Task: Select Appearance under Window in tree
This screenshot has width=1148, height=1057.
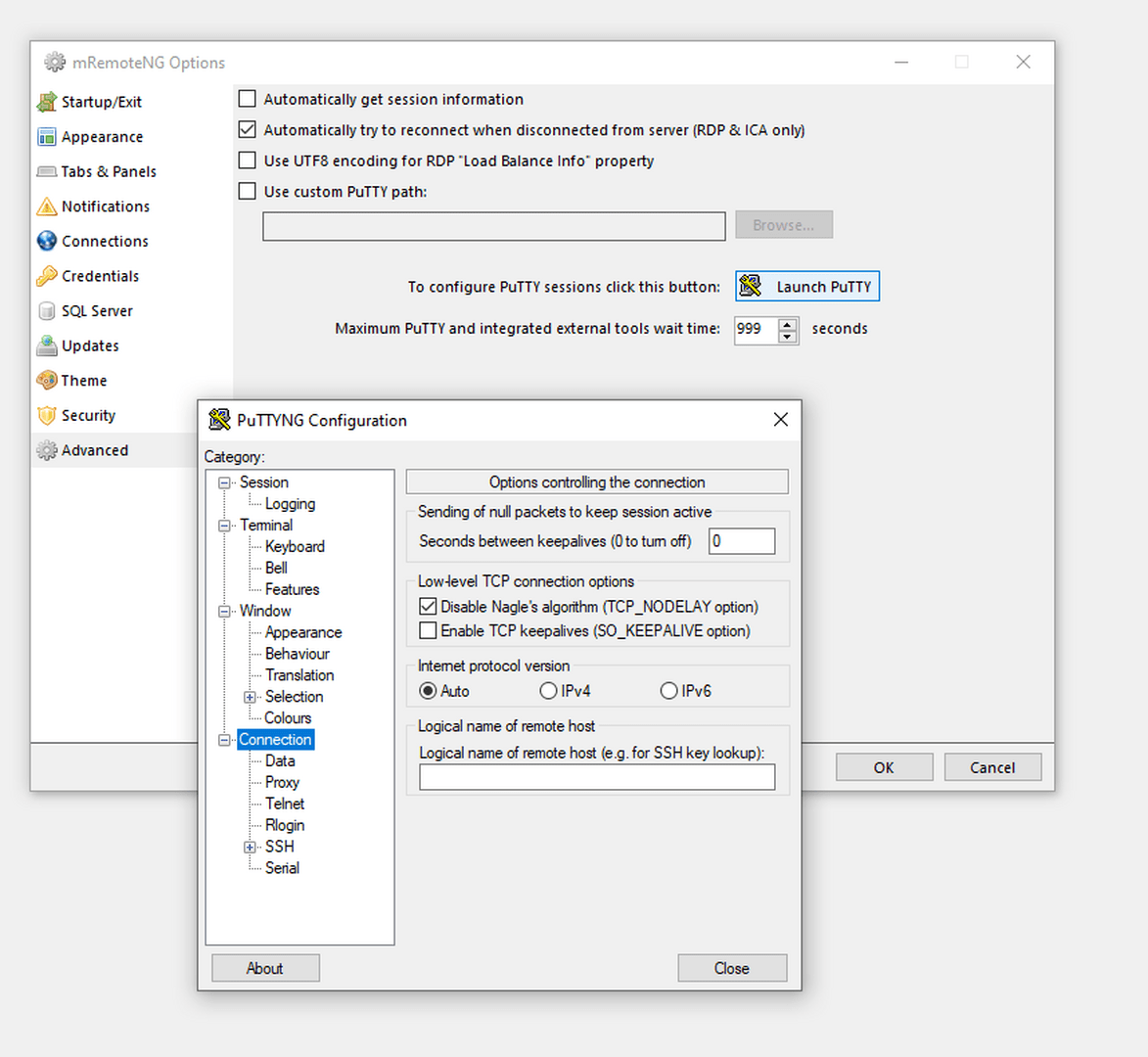Action: [x=303, y=632]
